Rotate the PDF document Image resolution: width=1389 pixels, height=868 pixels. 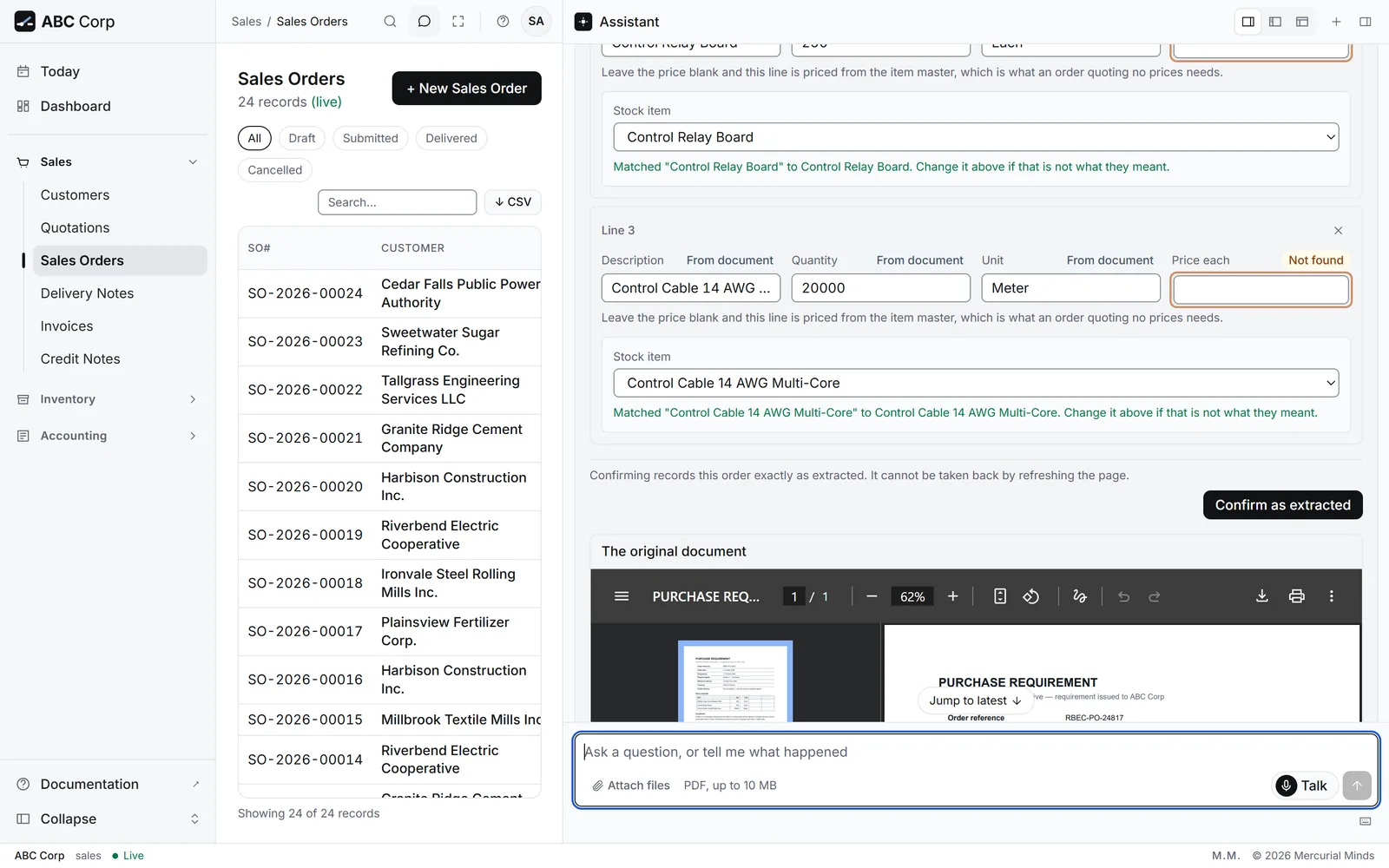tap(1031, 596)
